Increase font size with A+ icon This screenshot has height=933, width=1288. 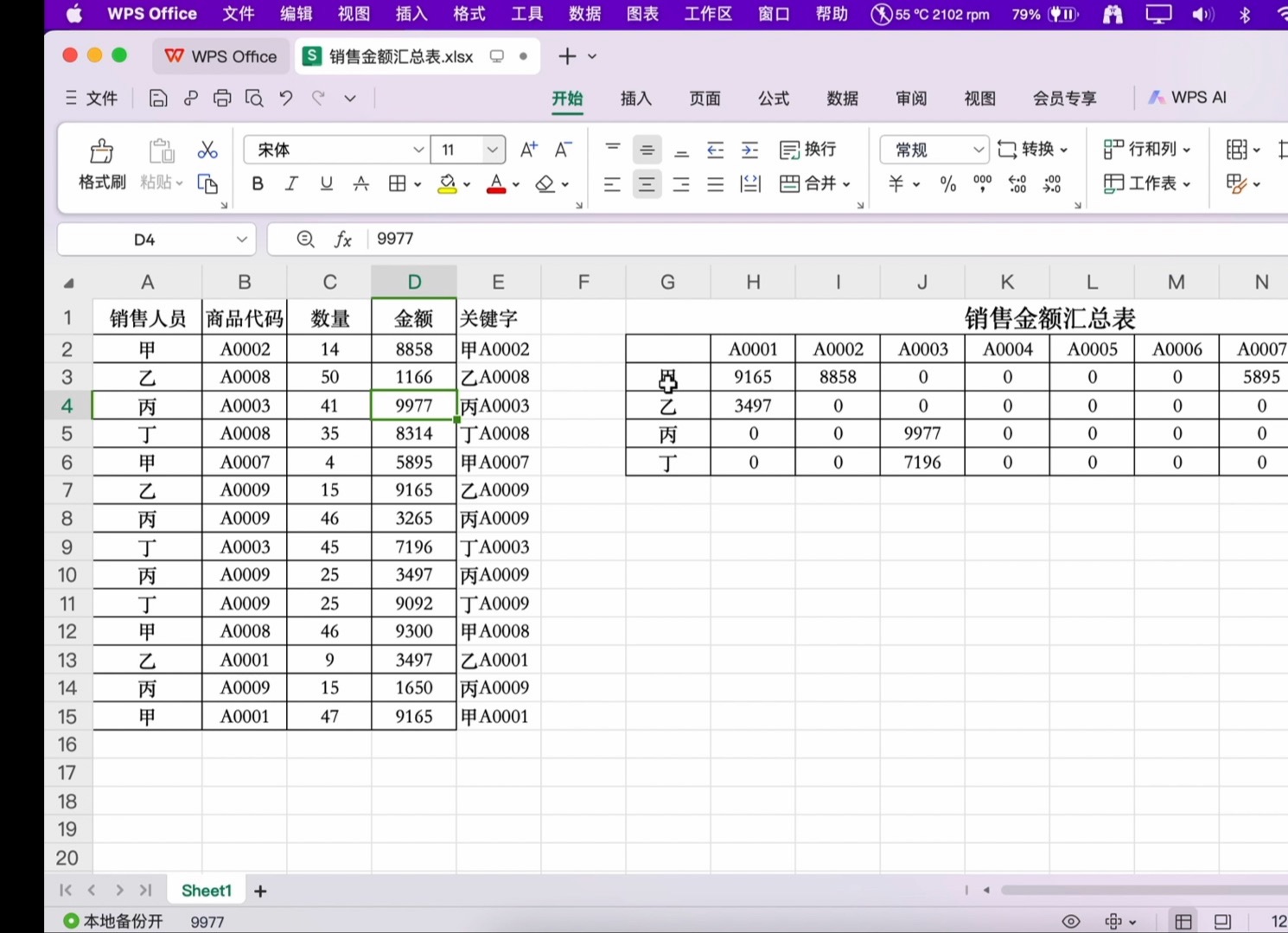click(529, 150)
